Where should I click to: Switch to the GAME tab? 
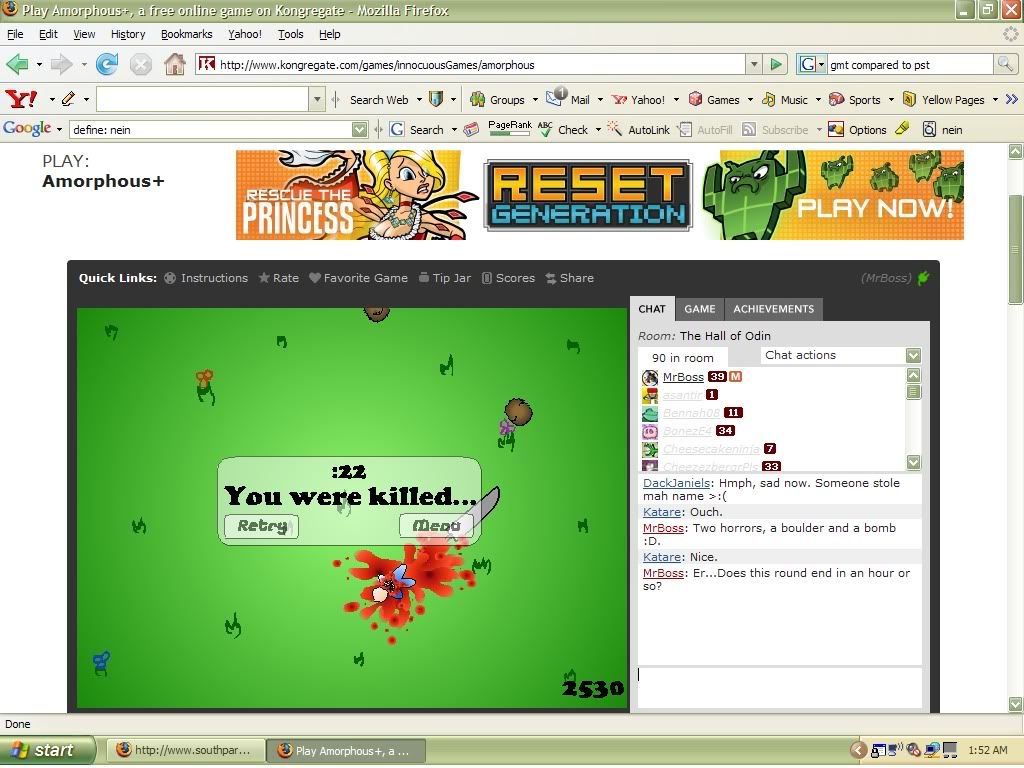click(699, 309)
